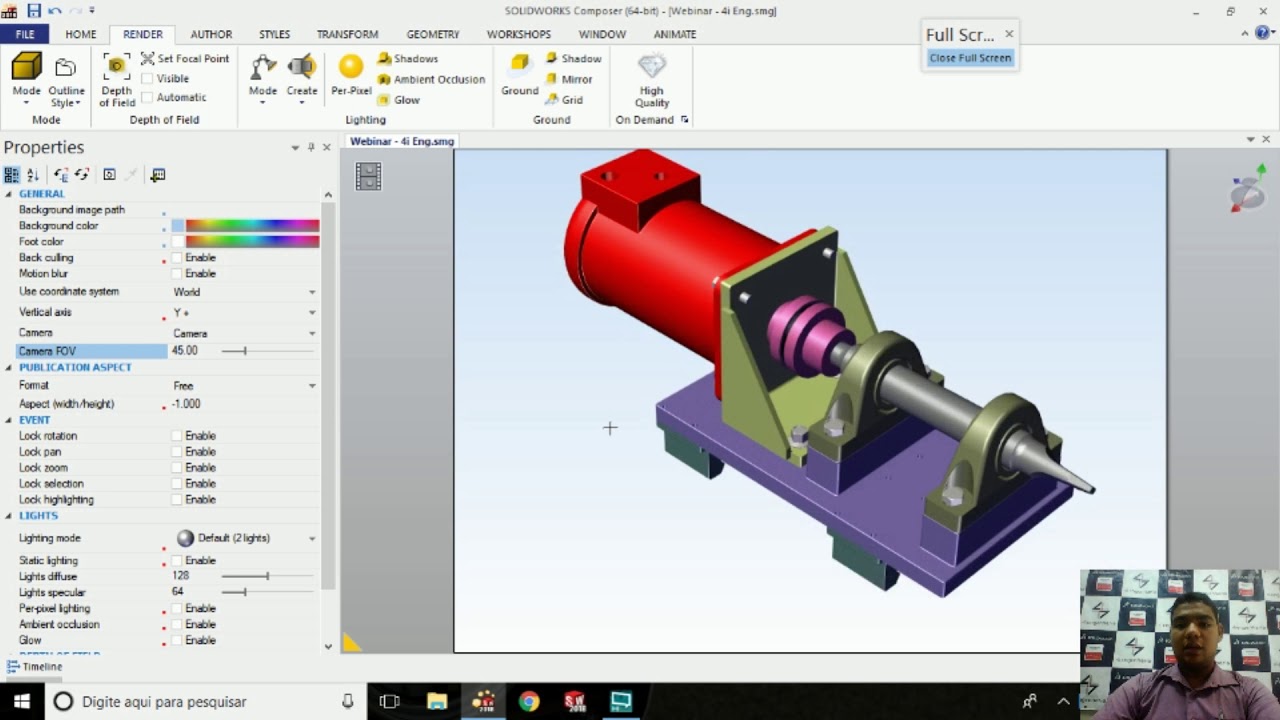This screenshot has height=720, width=1280.
Task: Close the Properties panel
Action: [326, 147]
